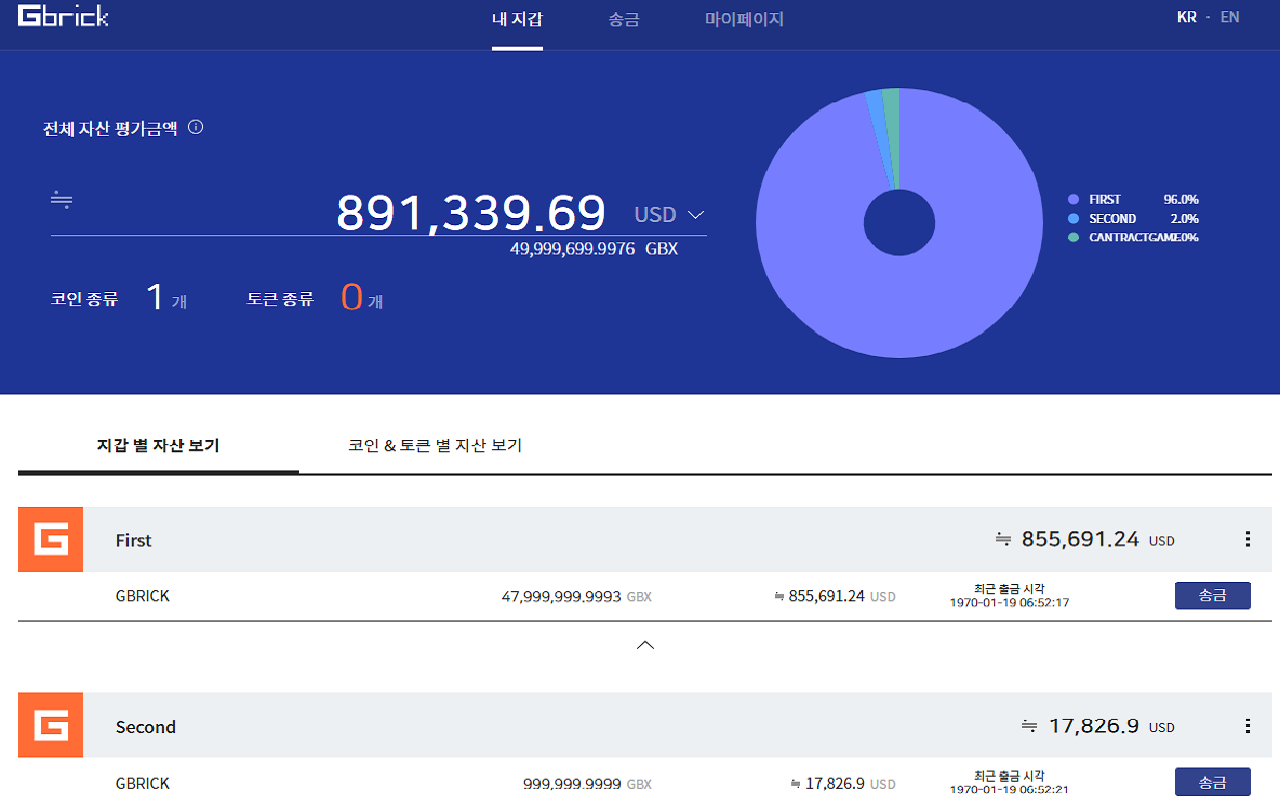The height and width of the screenshot is (800, 1280).
Task: Click the 송금 button for the First wallet
Action: click(x=1212, y=595)
